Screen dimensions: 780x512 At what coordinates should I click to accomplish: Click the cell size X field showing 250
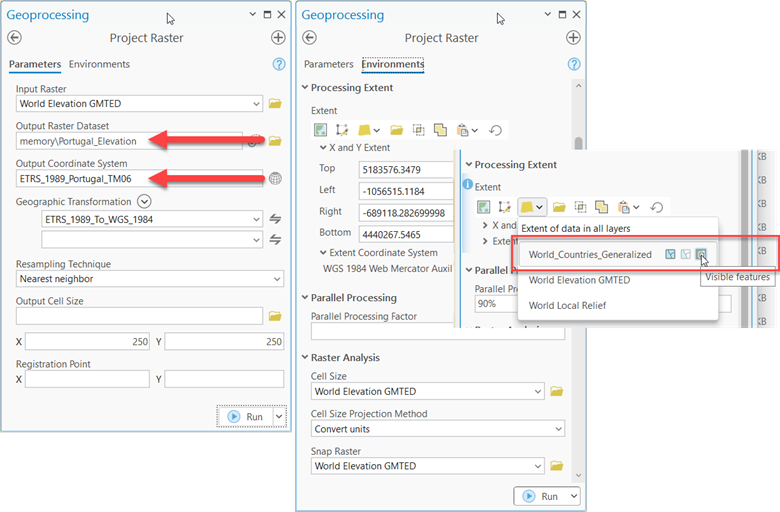pyautogui.click(x=87, y=341)
